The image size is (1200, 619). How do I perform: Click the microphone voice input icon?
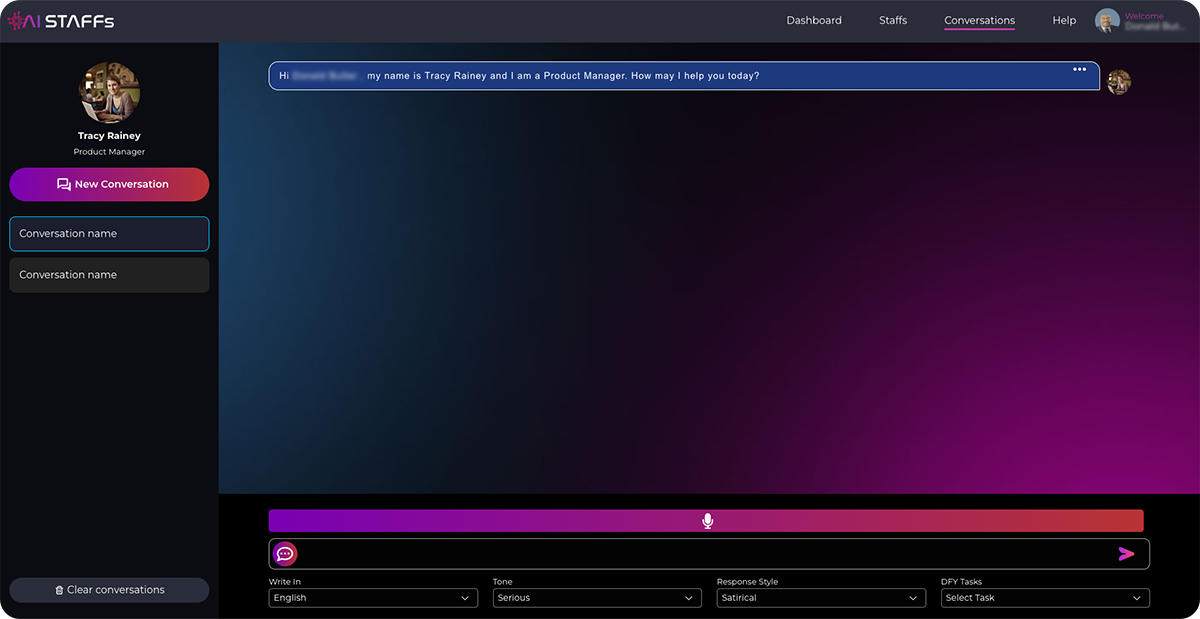[x=707, y=521]
